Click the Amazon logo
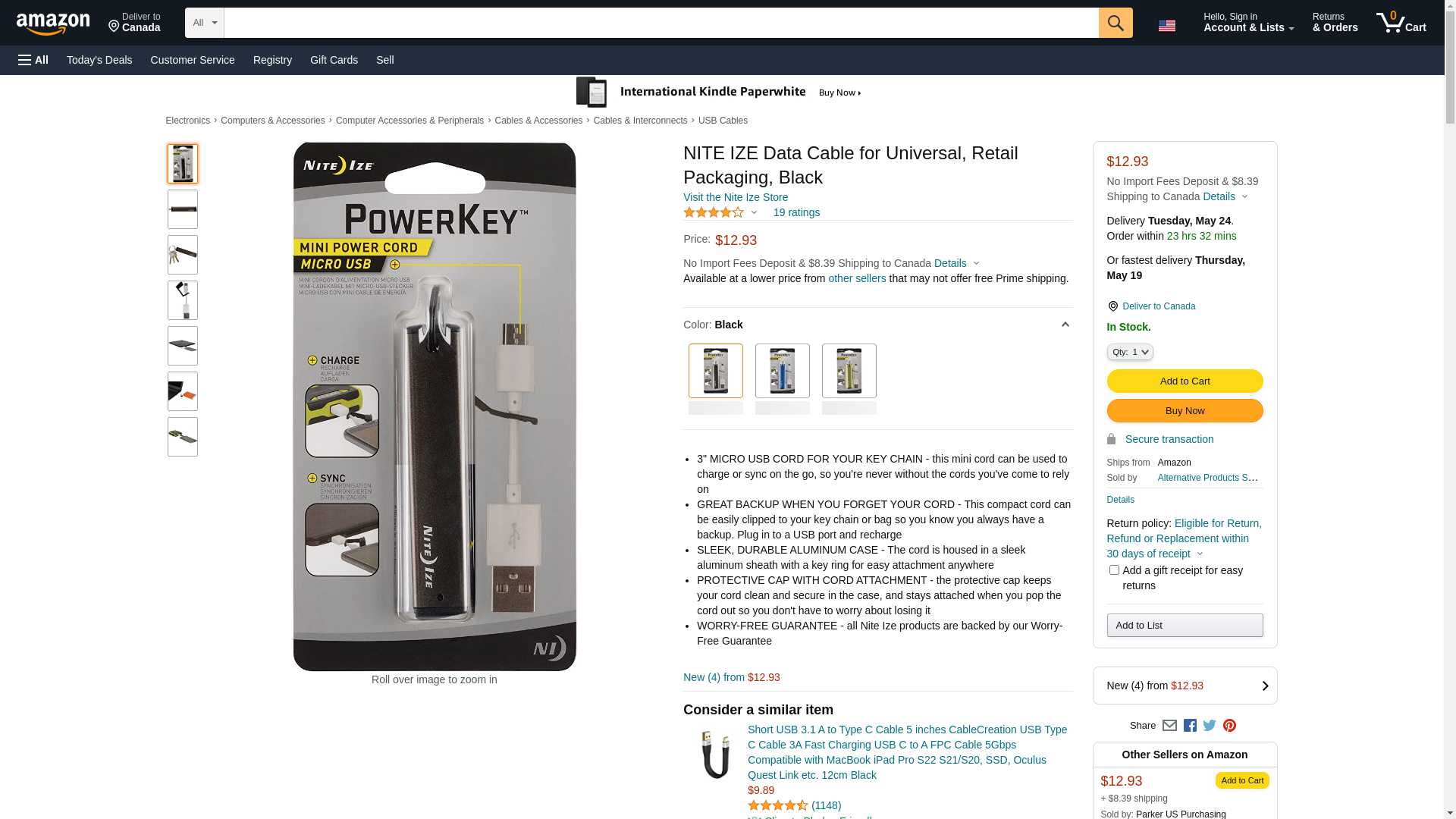Screen dimensions: 1456x819 point(53,24)
